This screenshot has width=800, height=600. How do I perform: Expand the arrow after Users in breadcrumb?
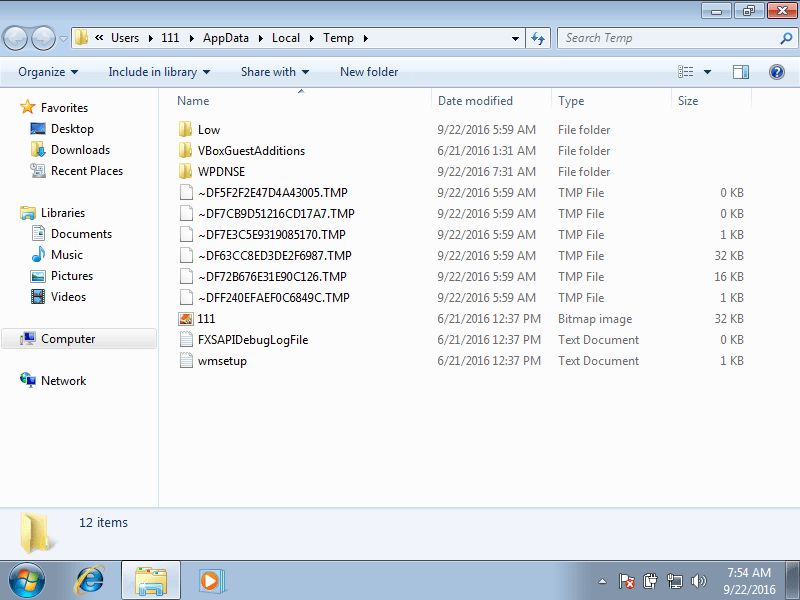click(151, 38)
